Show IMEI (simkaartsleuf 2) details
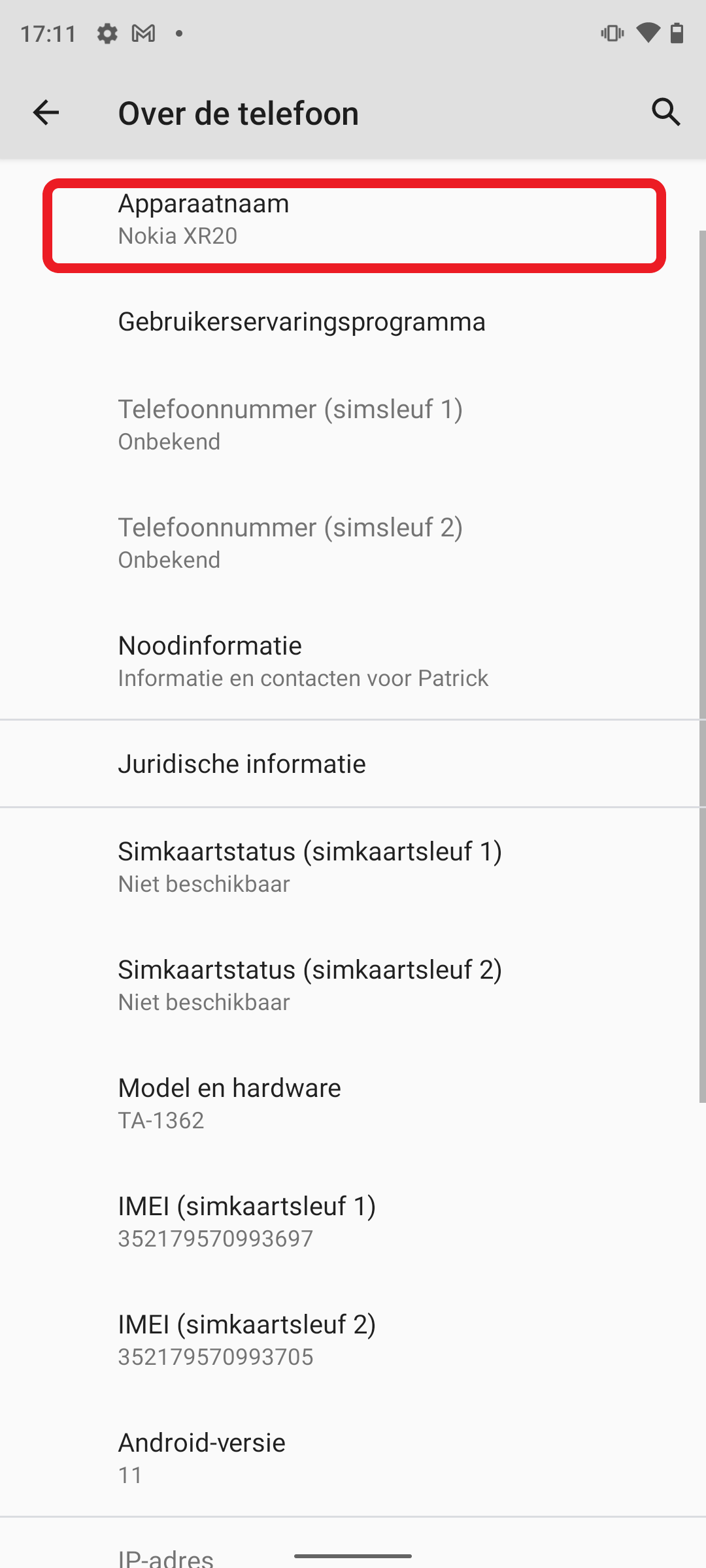Image resolution: width=706 pixels, height=1568 pixels. pos(353,1340)
